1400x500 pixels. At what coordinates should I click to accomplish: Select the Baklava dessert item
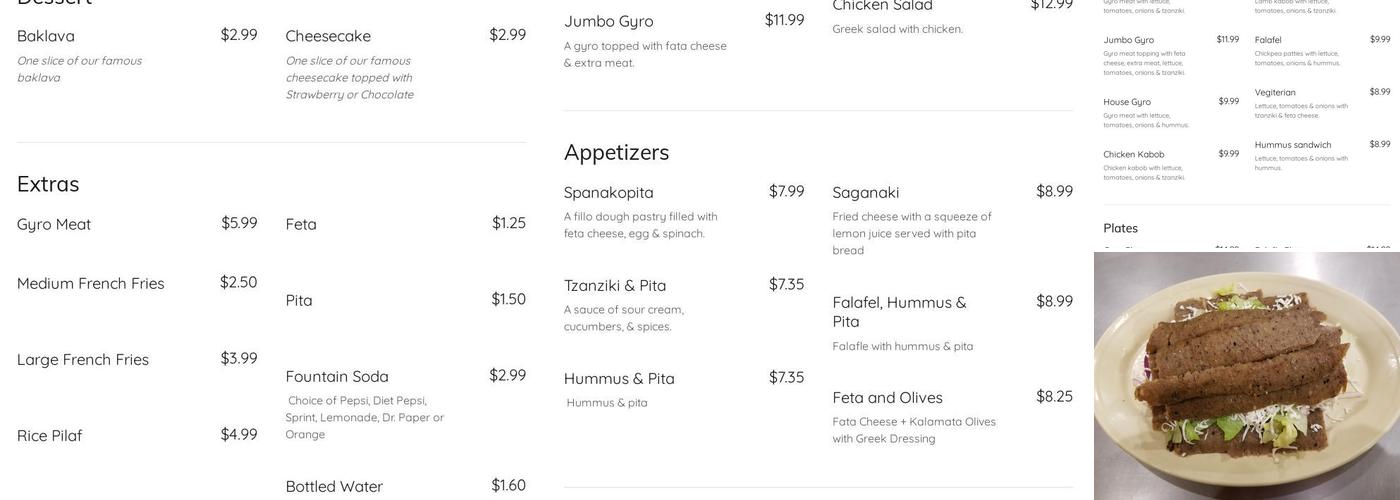click(x=46, y=36)
